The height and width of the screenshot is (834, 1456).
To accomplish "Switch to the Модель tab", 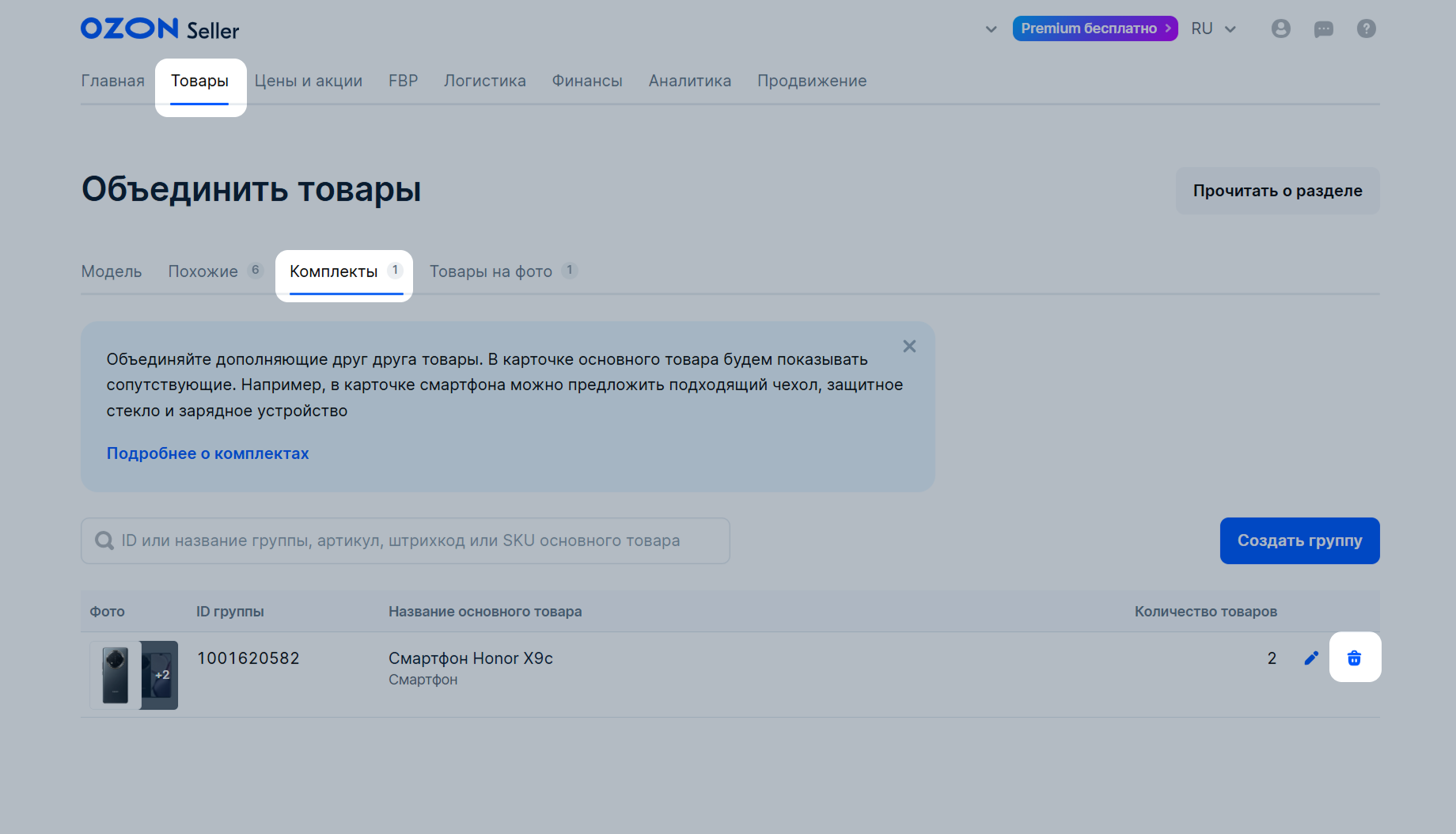I will (x=112, y=271).
